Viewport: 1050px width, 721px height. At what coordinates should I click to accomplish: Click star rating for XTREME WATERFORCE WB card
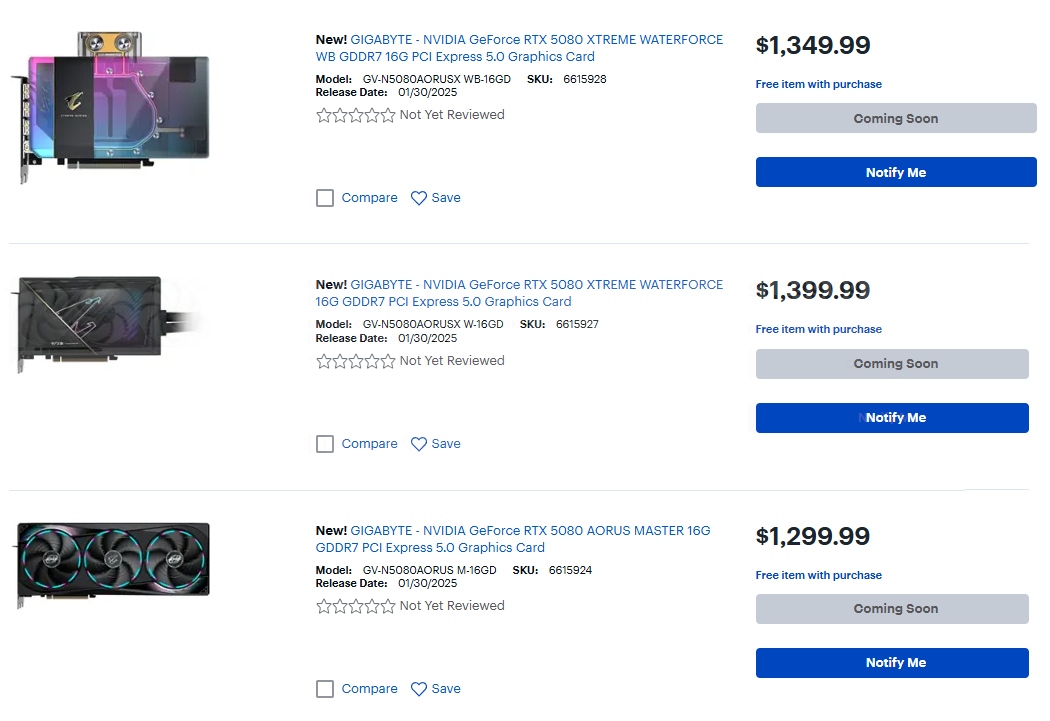(x=356, y=115)
